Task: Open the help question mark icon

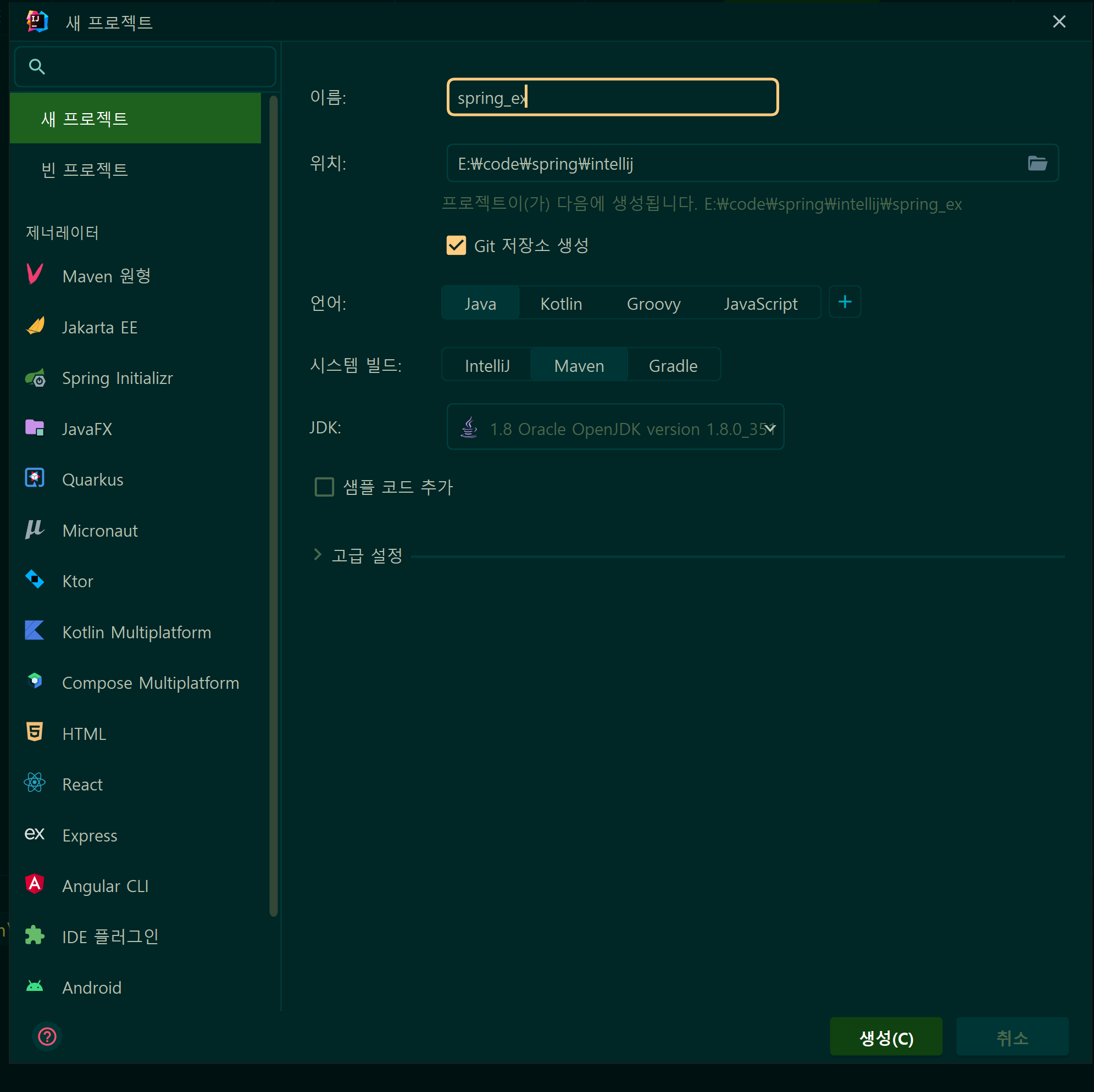Action: pos(47,1037)
